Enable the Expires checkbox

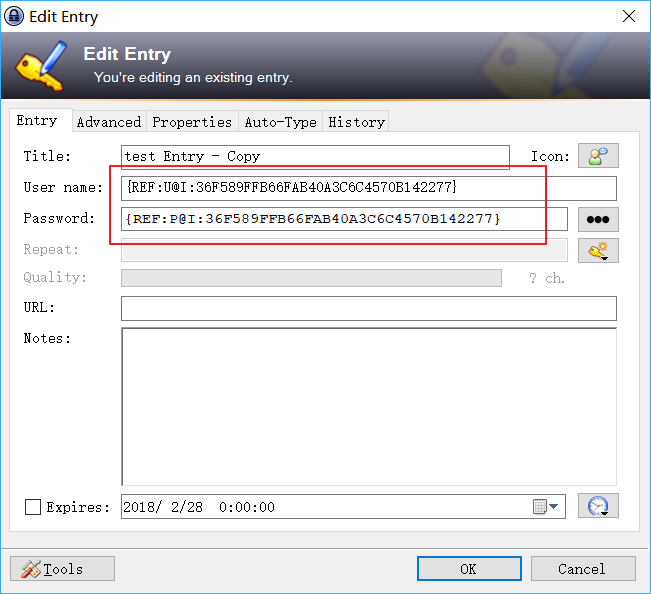[x=33, y=507]
